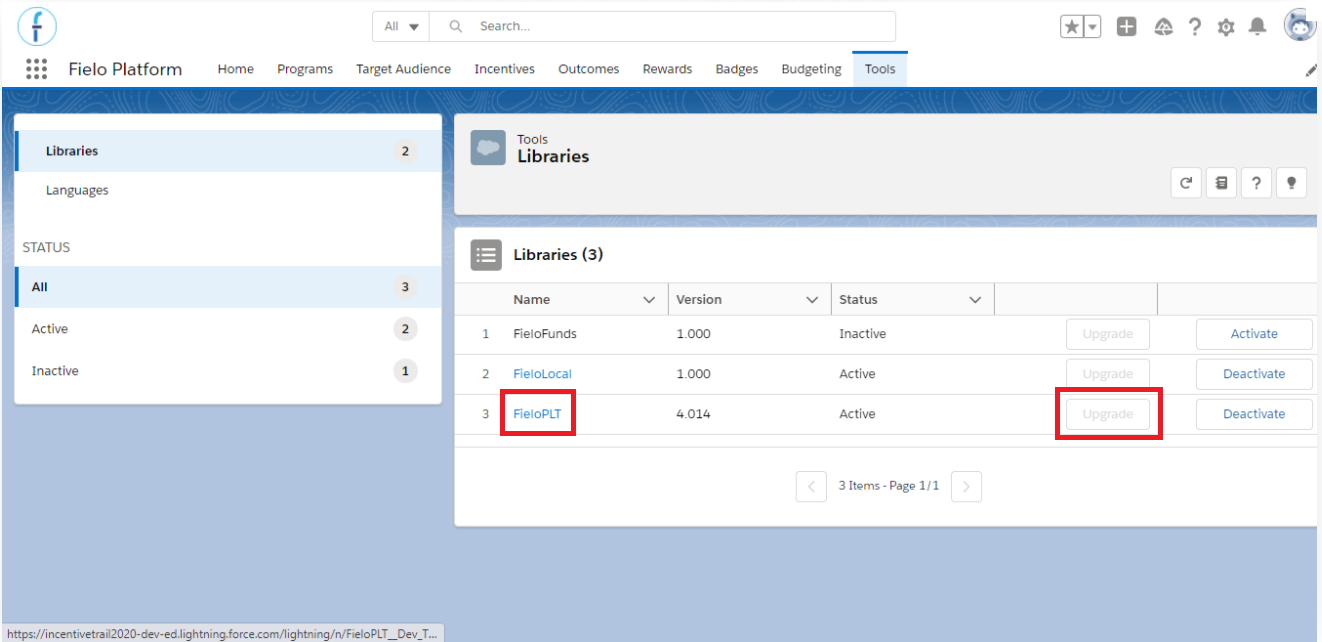The height and width of the screenshot is (642, 1322).
Task: Open the Favorites star icon
Action: (x=1072, y=27)
